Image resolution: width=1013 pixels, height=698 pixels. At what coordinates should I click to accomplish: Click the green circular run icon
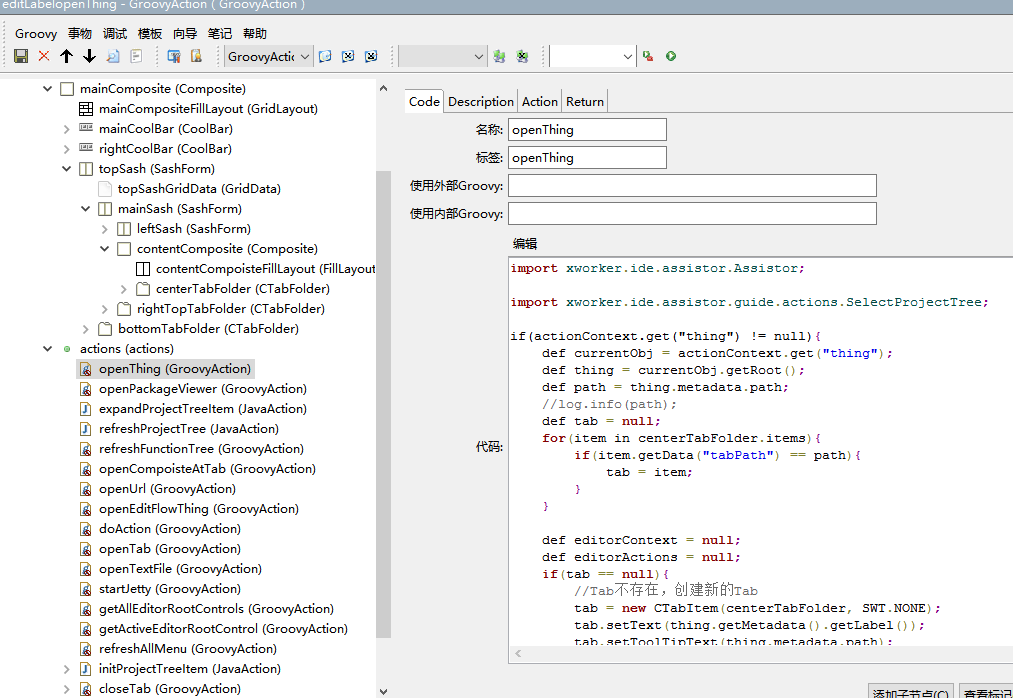(x=671, y=56)
